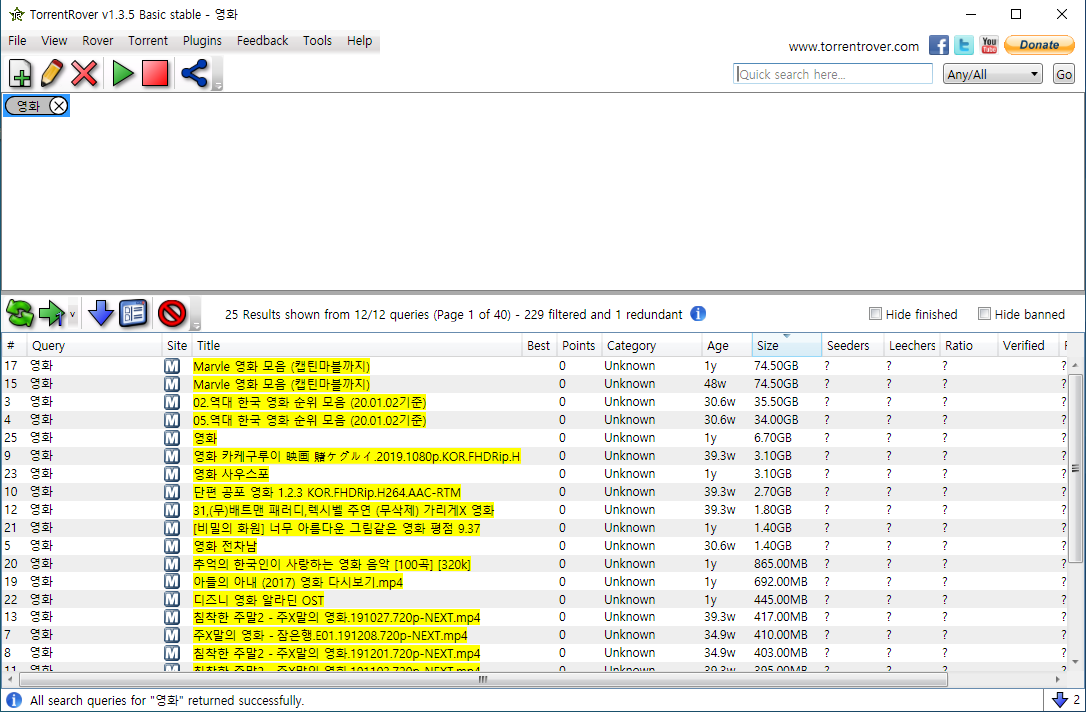Select the 영화 전차남 result
This screenshot has width=1086, height=712.
coord(533,546)
